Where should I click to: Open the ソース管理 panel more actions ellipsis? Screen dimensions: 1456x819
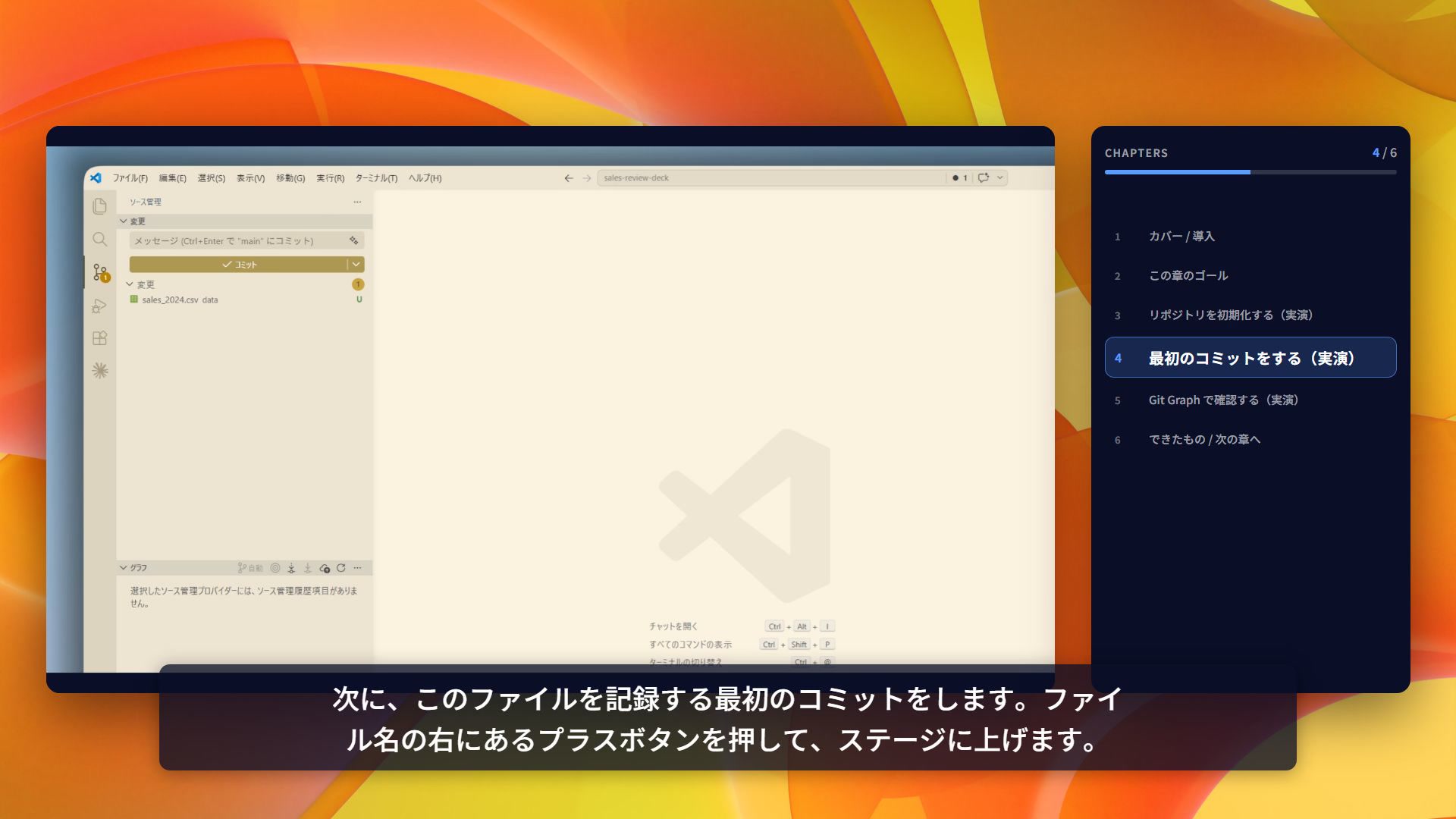tap(357, 202)
